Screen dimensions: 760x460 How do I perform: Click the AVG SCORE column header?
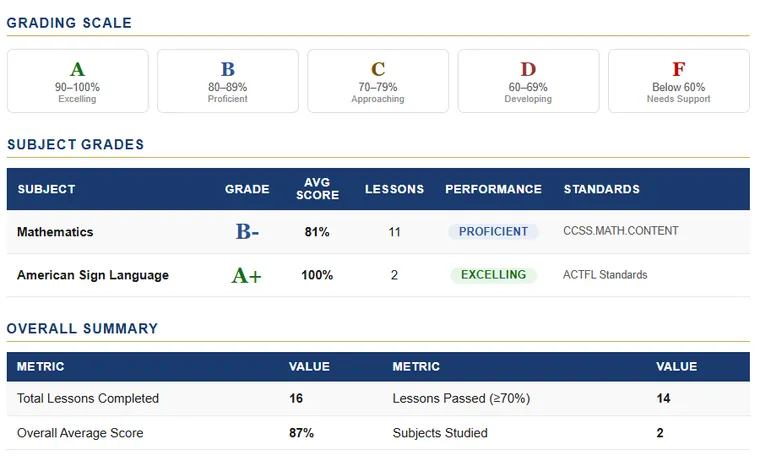(x=317, y=189)
